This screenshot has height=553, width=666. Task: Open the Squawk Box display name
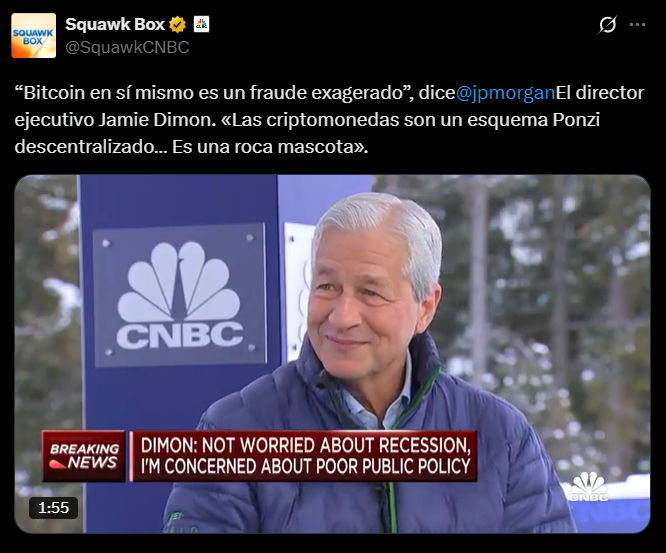coord(115,25)
